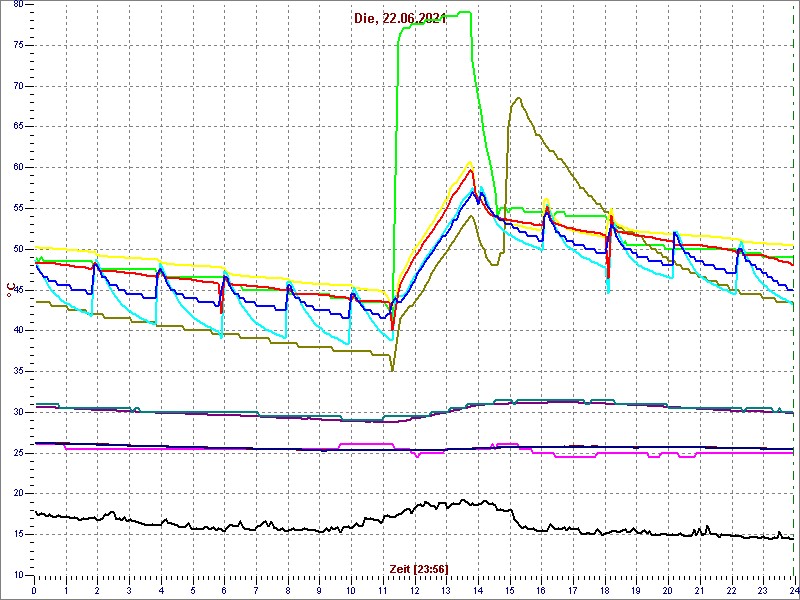Click the green curve's plateau near 78°C
800x600 pixels.
(434, 21)
